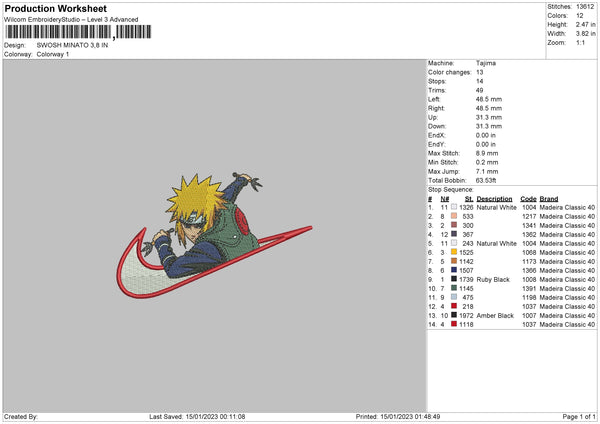Select the red swatch for stop 14
The image size is (600, 424).
[454, 324]
